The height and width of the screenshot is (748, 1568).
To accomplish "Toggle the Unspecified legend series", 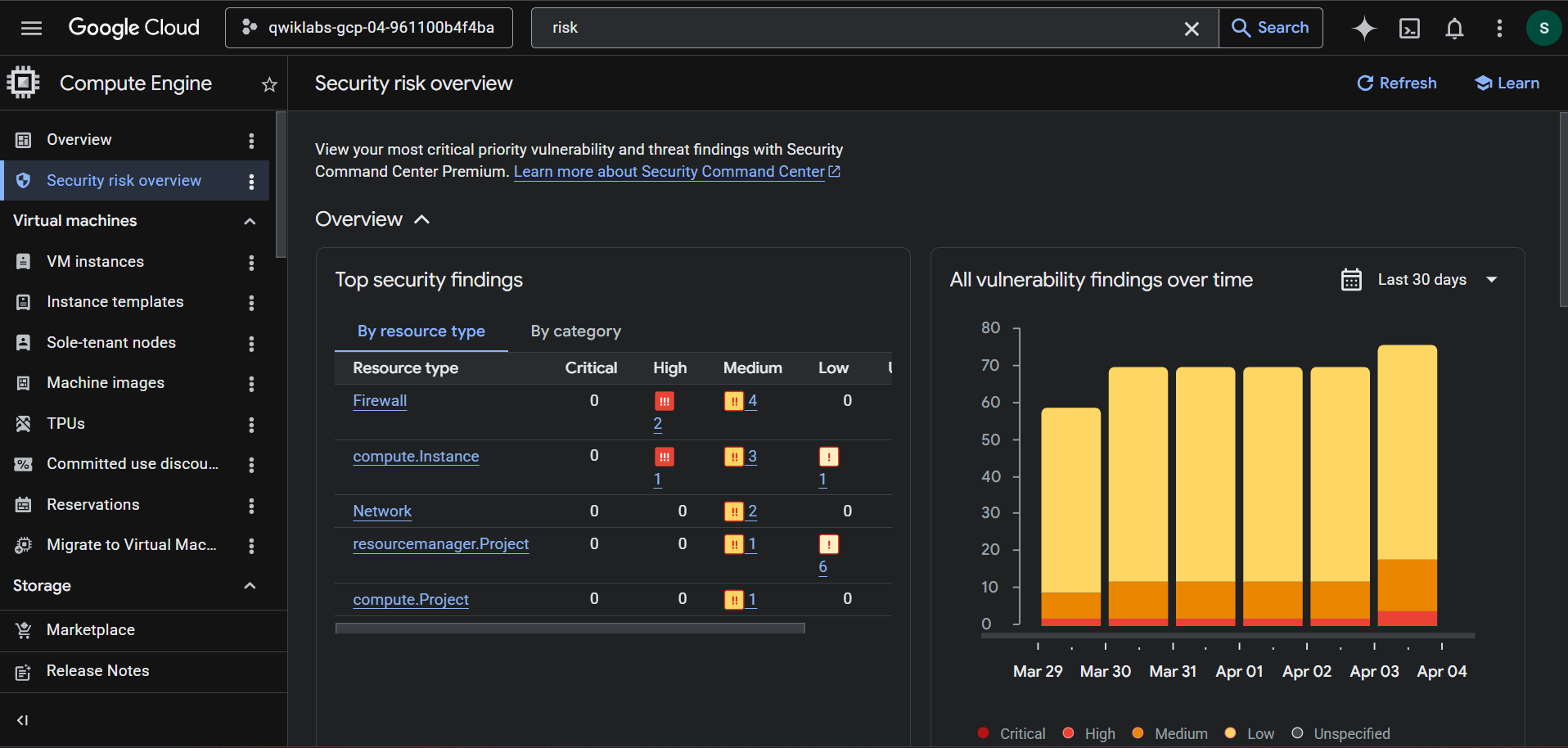I will [1340, 734].
